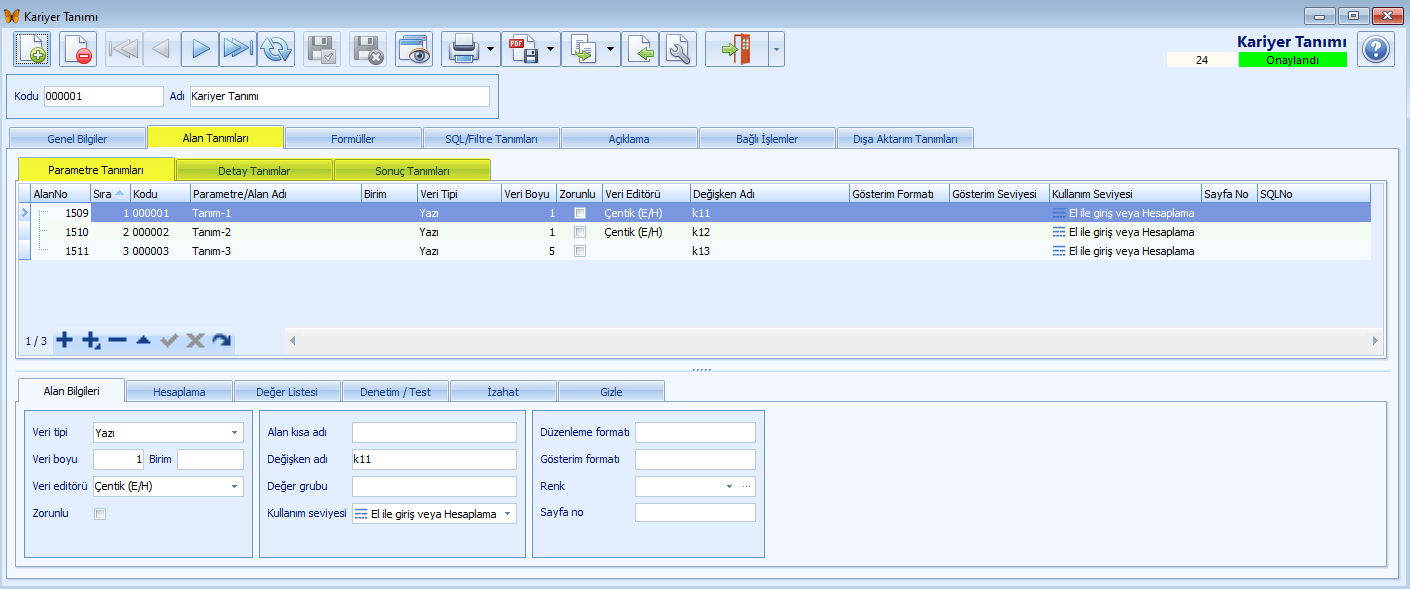This screenshot has width=1410, height=589.
Task: Add a row with the grid plus icon
Action: click(64, 340)
